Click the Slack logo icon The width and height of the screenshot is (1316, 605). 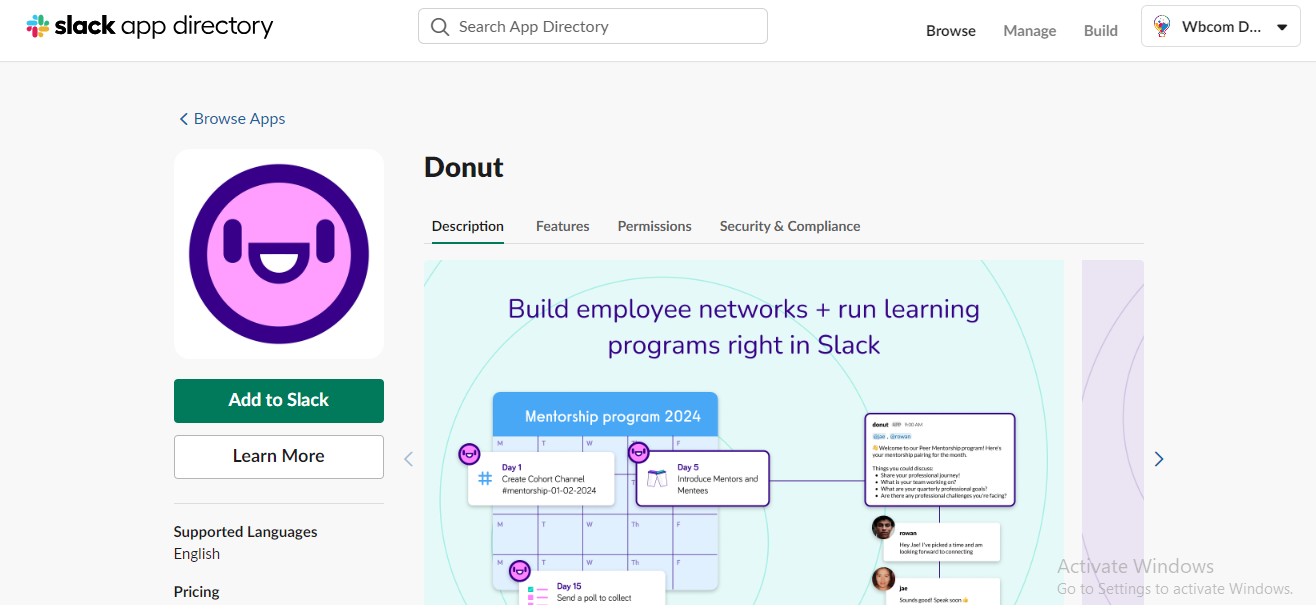pos(38,27)
